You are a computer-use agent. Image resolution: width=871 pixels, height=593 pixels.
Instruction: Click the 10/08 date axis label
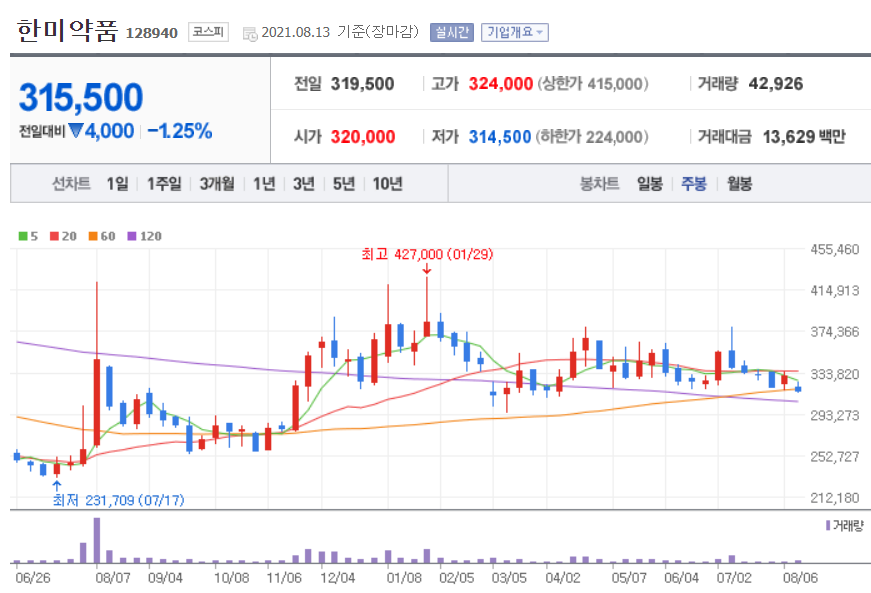[232, 578]
